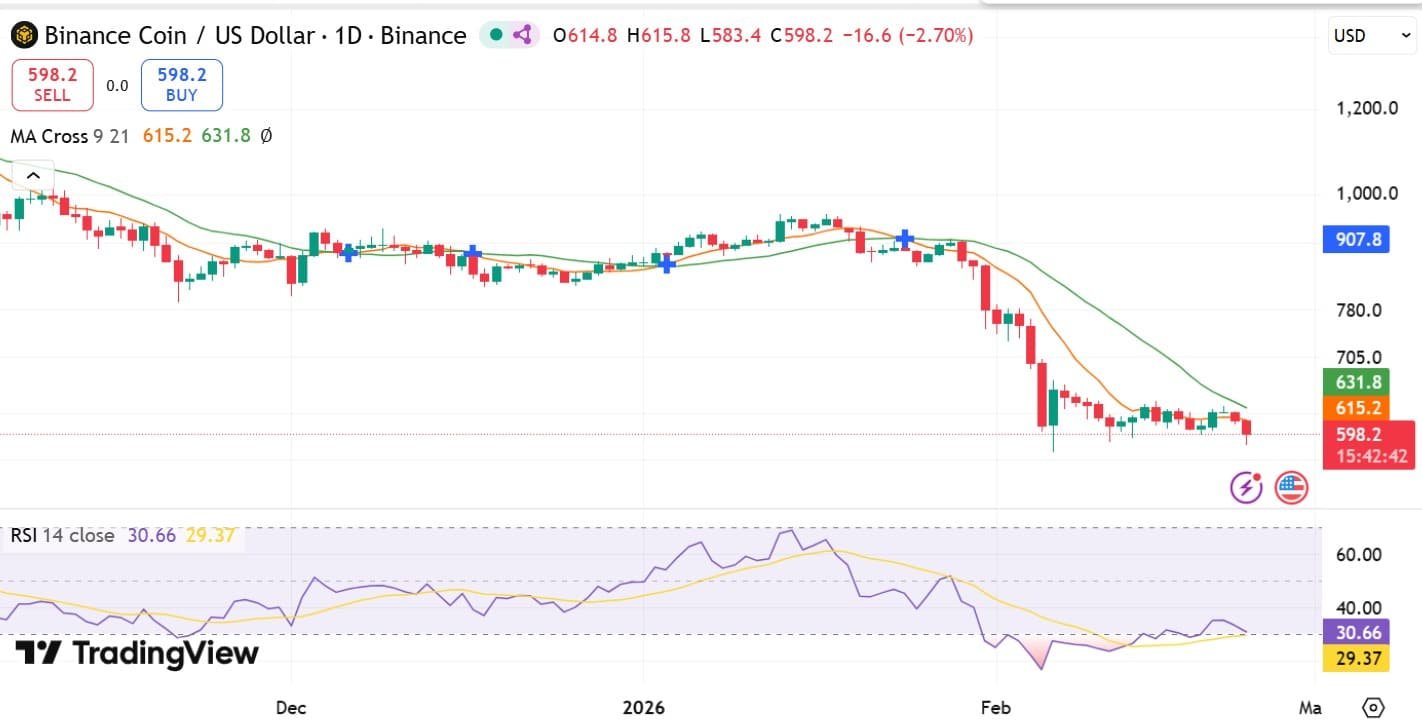Open the USD currency dropdown
Viewport: 1422px width, 724px height.
[x=1371, y=33]
